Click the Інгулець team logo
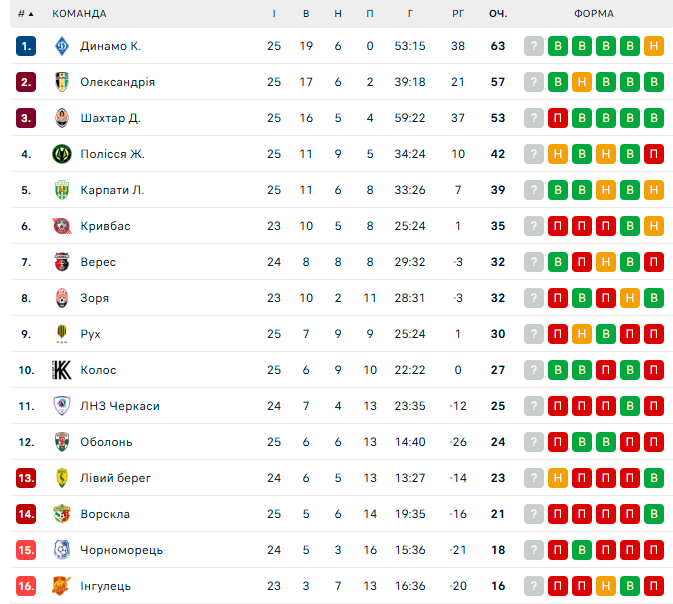This screenshot has width=673, height=604. [x=62, y=586]
